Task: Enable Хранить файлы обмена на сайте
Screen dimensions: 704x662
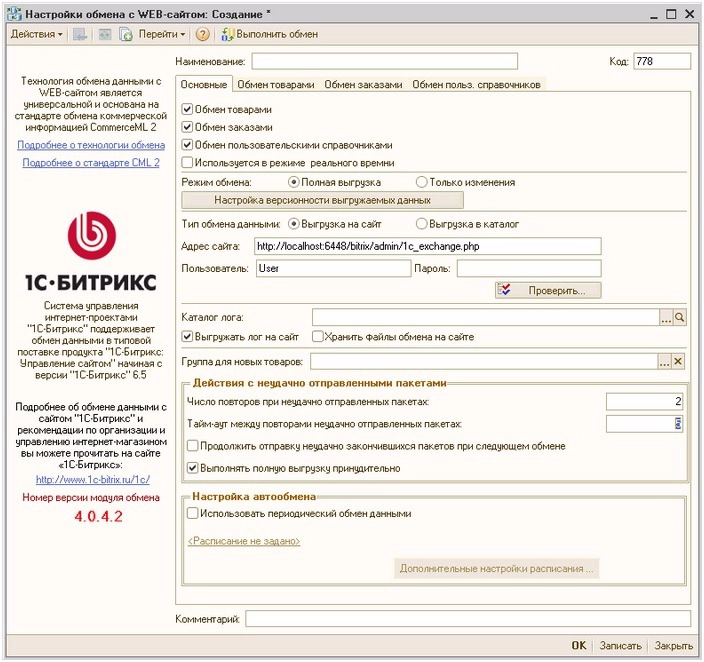Action: coord(317,336)
